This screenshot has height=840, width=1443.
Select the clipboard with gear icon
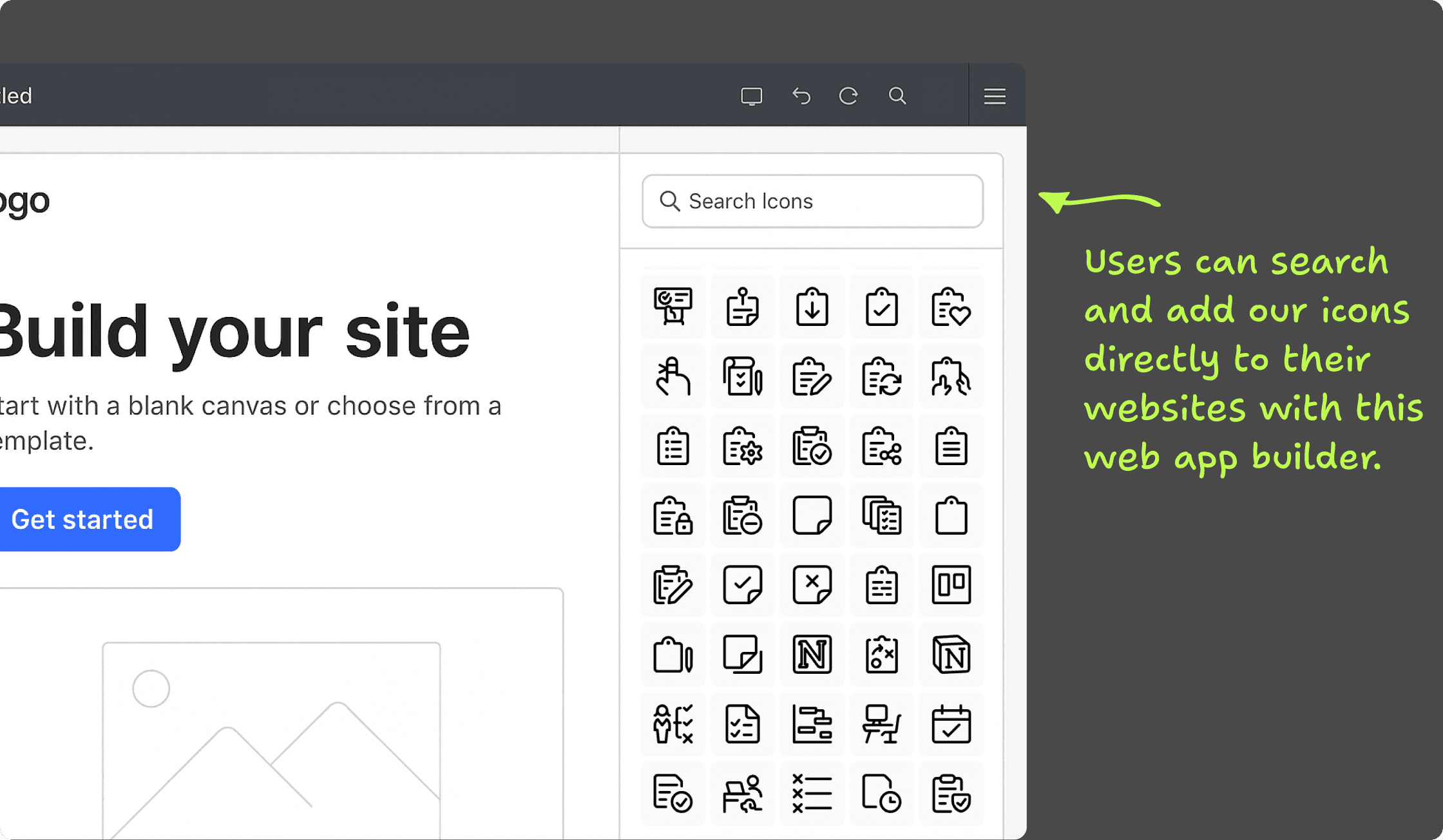pos(743,446)
